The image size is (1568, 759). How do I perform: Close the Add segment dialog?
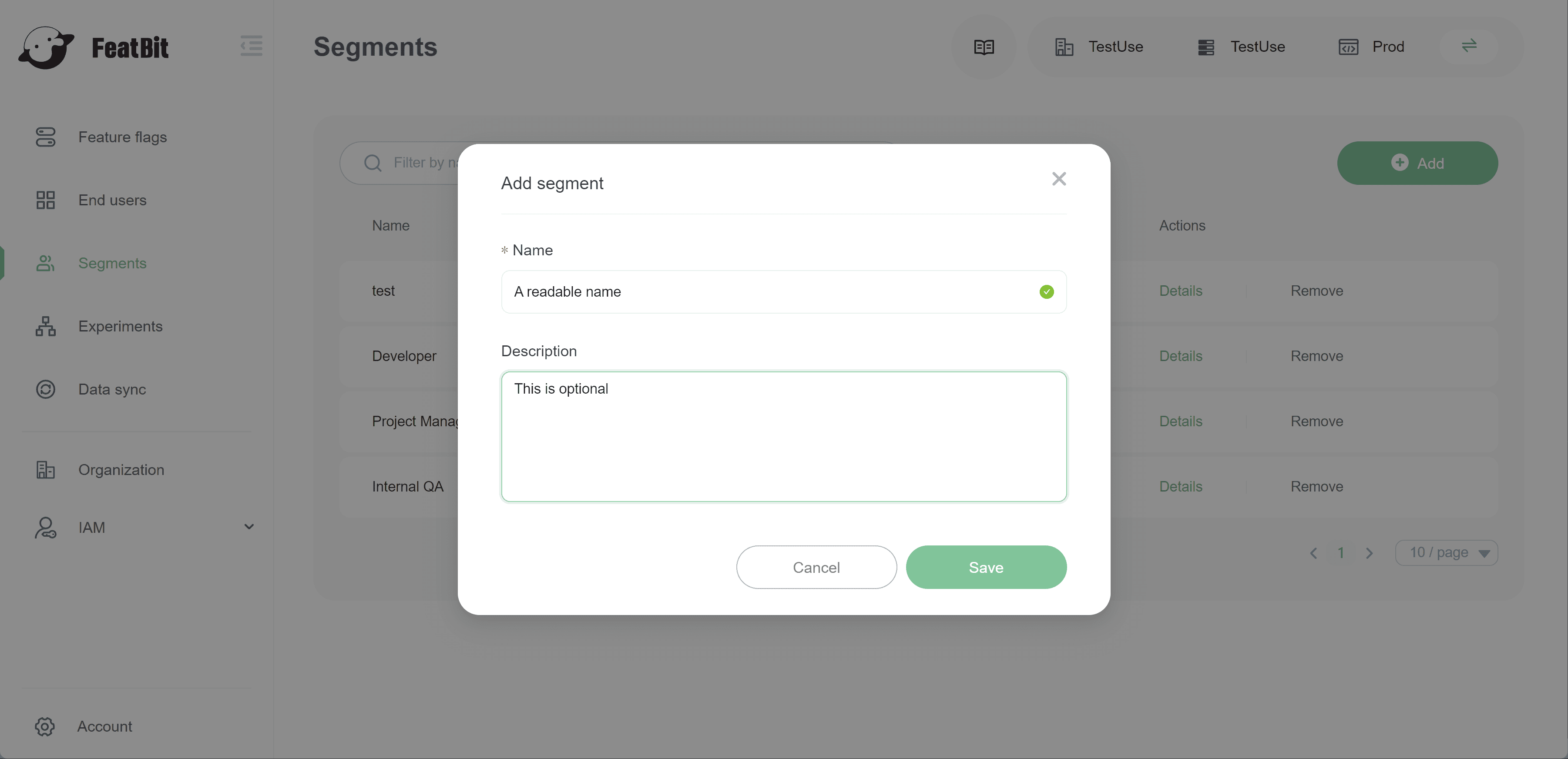tap(1058, 179)
